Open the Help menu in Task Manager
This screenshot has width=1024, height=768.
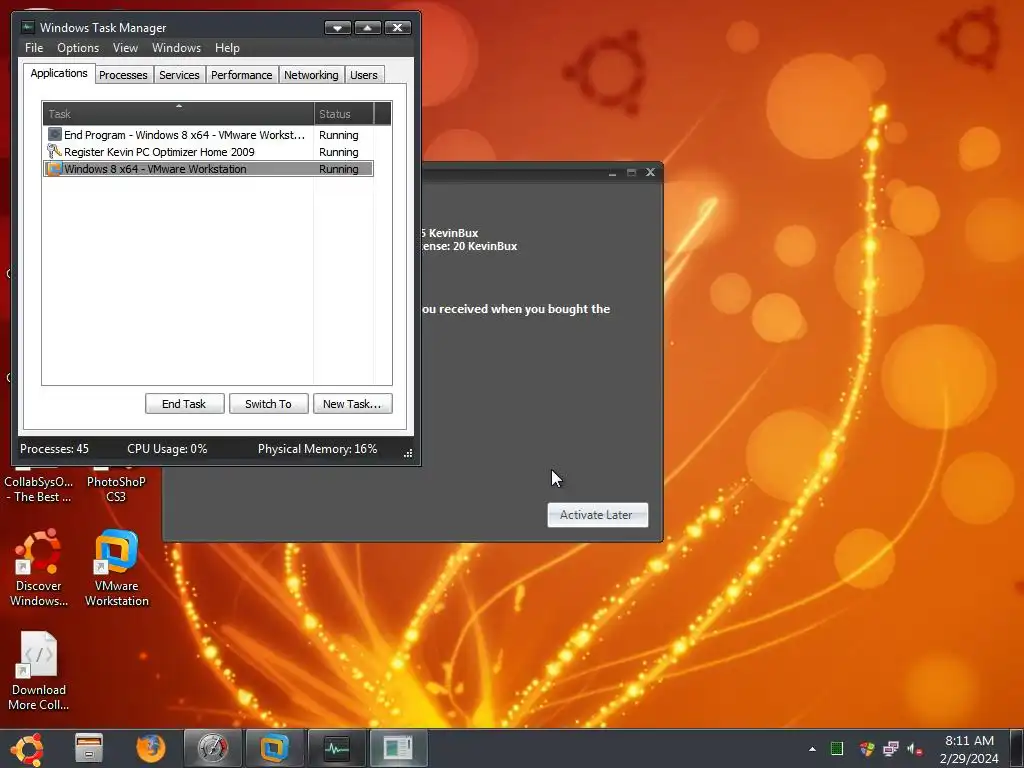pos(227,48)
